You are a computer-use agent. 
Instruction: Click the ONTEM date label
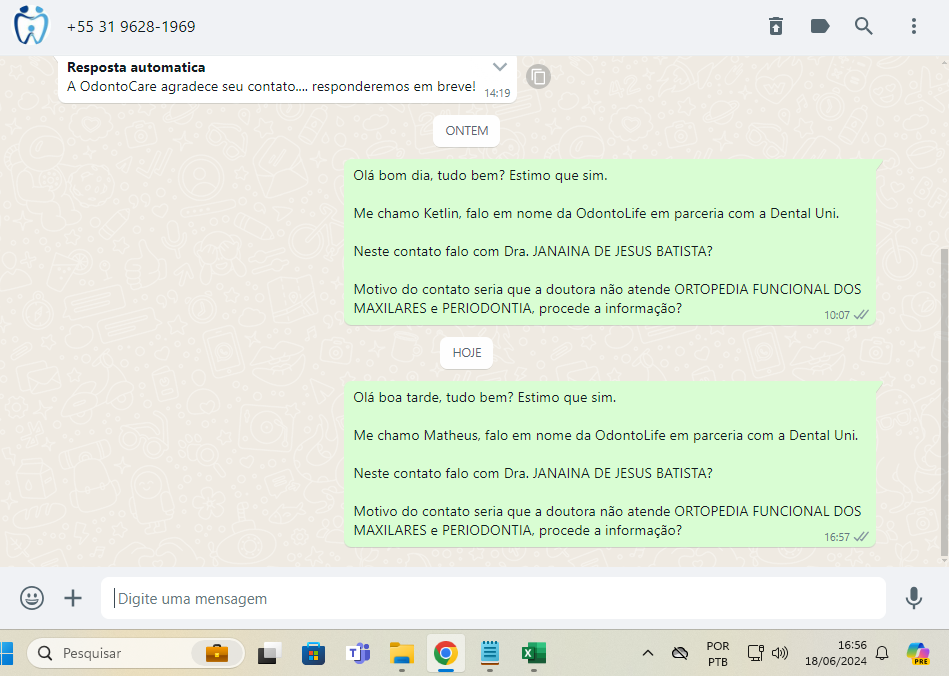pyautogui.click(x=466, y=131)
